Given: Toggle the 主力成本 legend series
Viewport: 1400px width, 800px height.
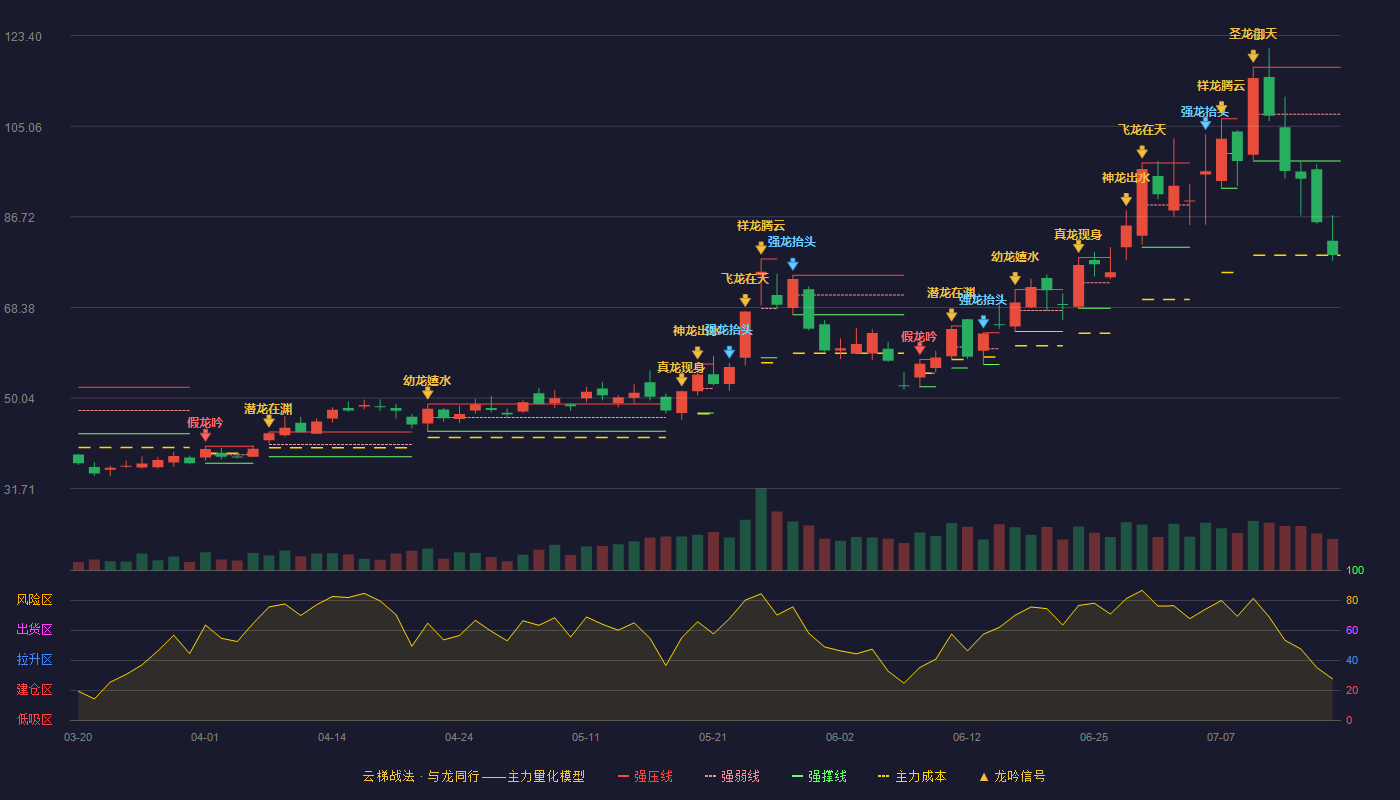Looking at the screenshot, I should pyautogui.click(x=912, y=776).
